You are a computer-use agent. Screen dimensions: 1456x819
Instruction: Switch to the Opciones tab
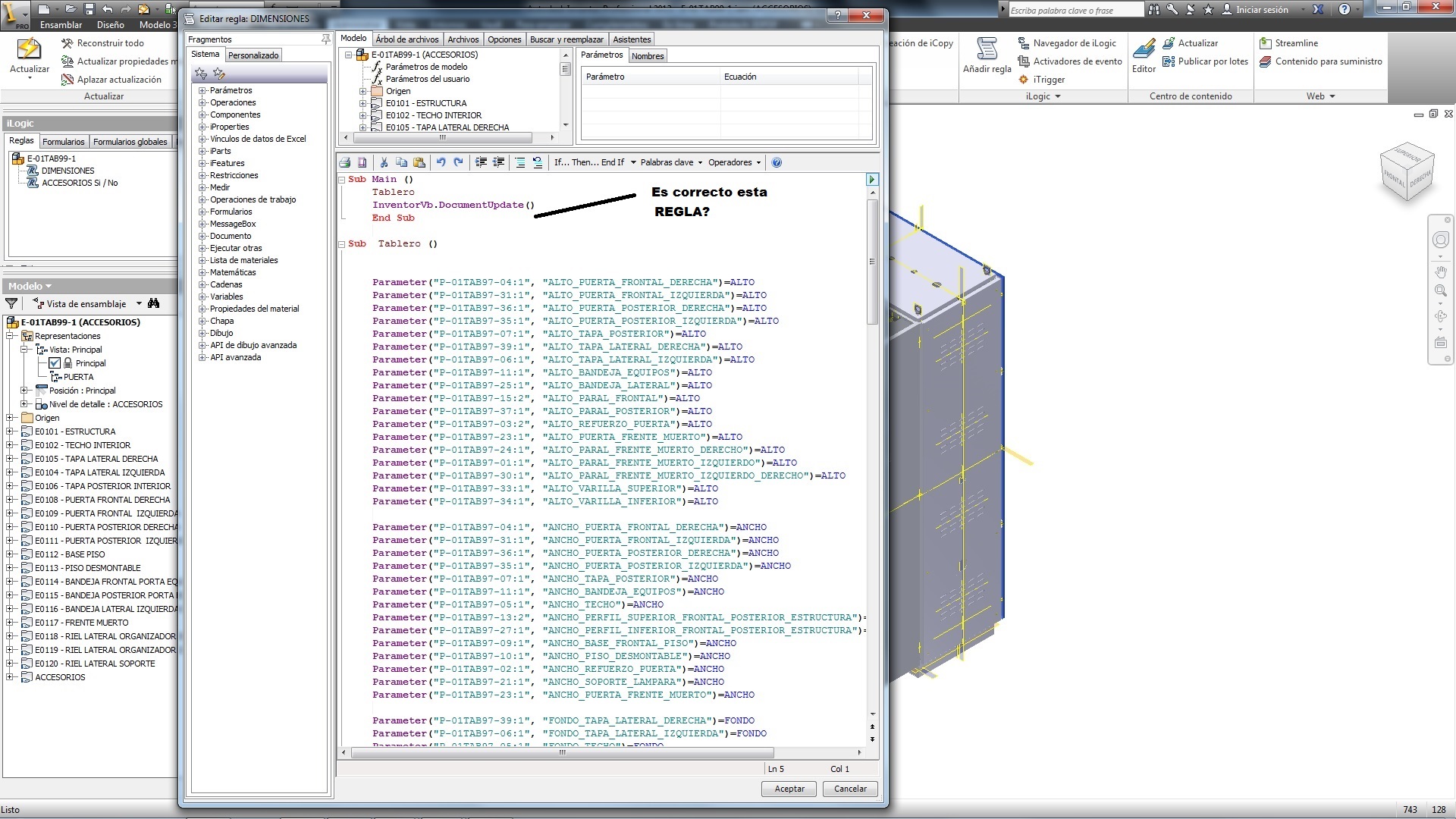(504, 39)
